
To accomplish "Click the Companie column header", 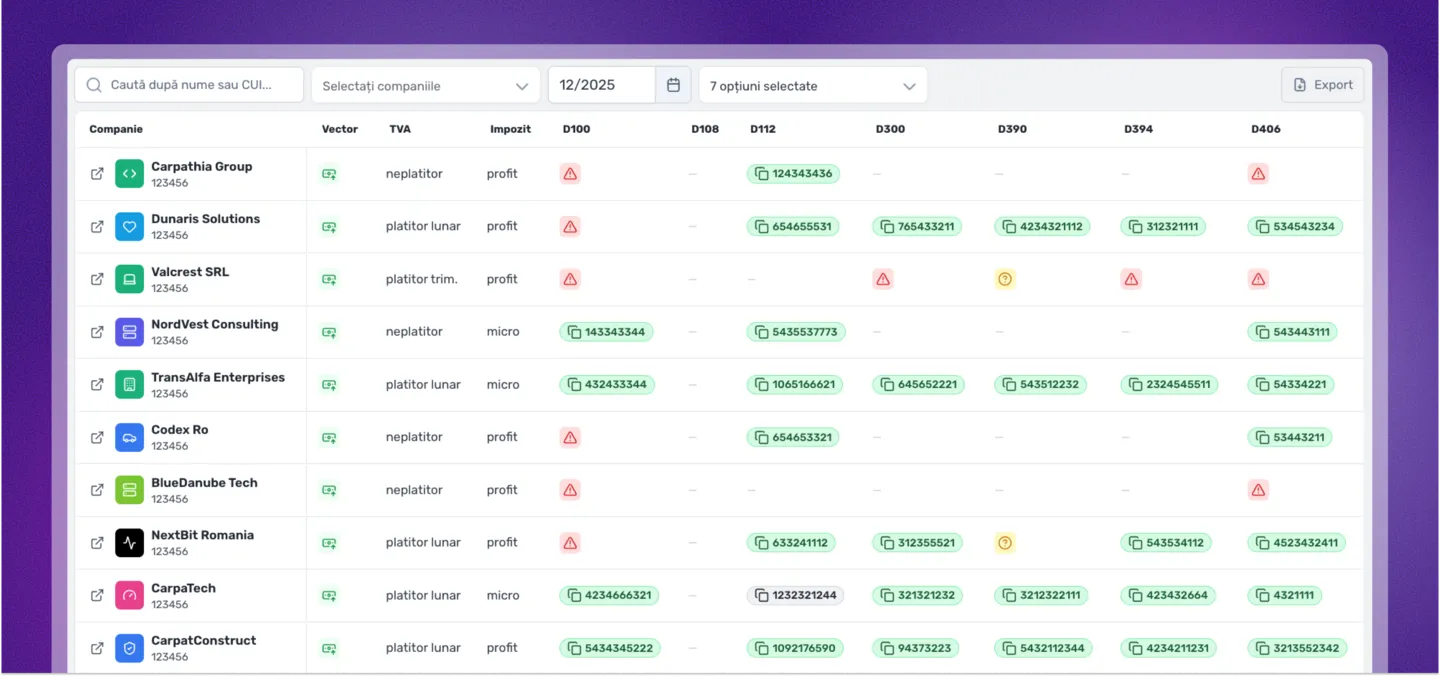I will (x=116, y=129).
